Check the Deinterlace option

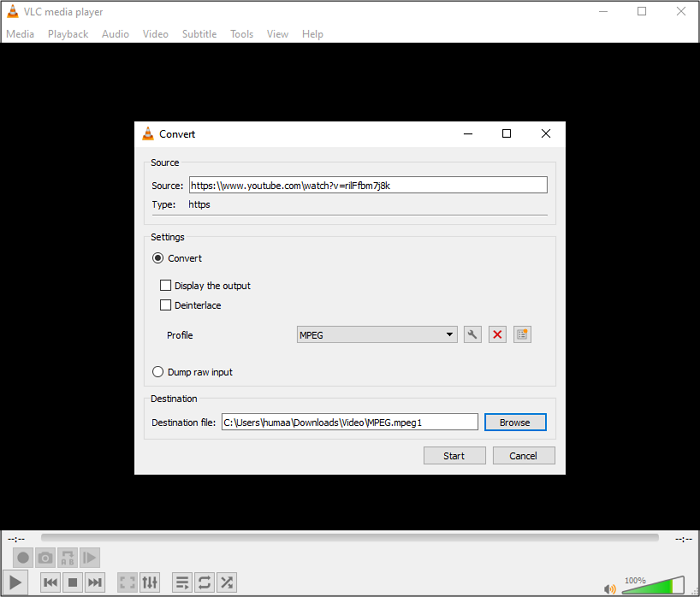coord(166,306)
